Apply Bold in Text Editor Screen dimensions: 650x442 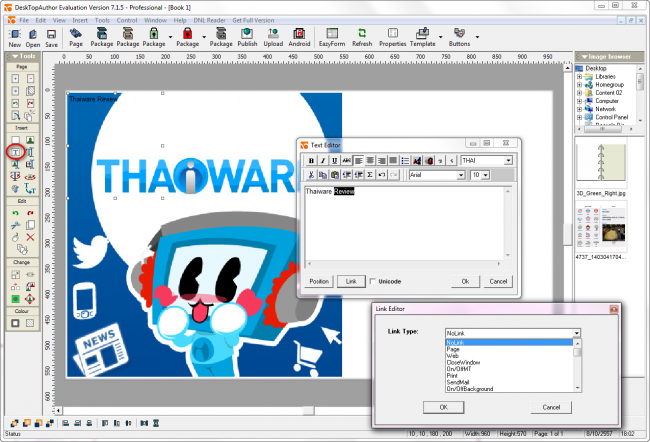coord(311,160)
